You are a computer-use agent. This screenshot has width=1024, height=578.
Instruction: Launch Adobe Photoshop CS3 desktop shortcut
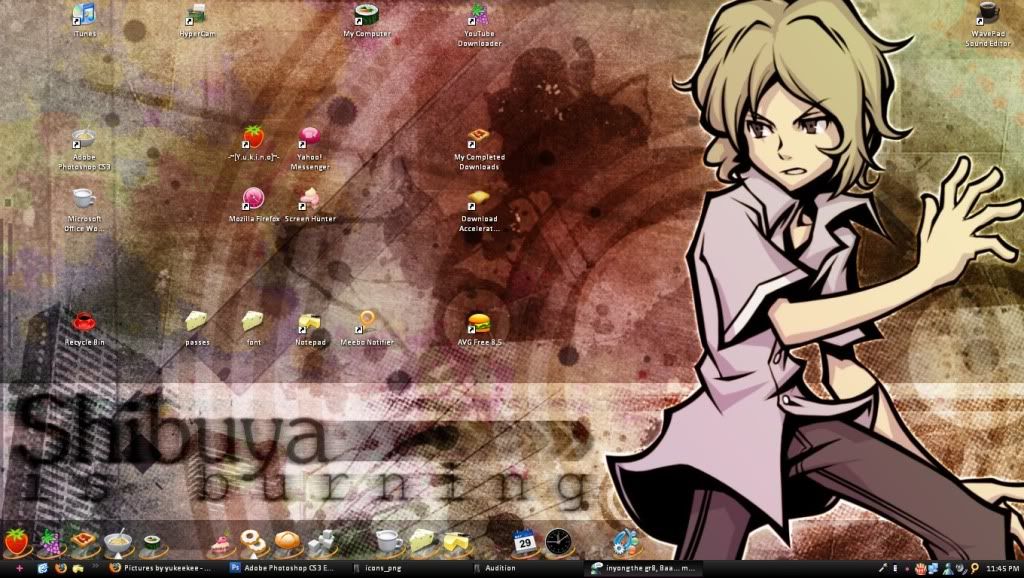tap(84, 148)
